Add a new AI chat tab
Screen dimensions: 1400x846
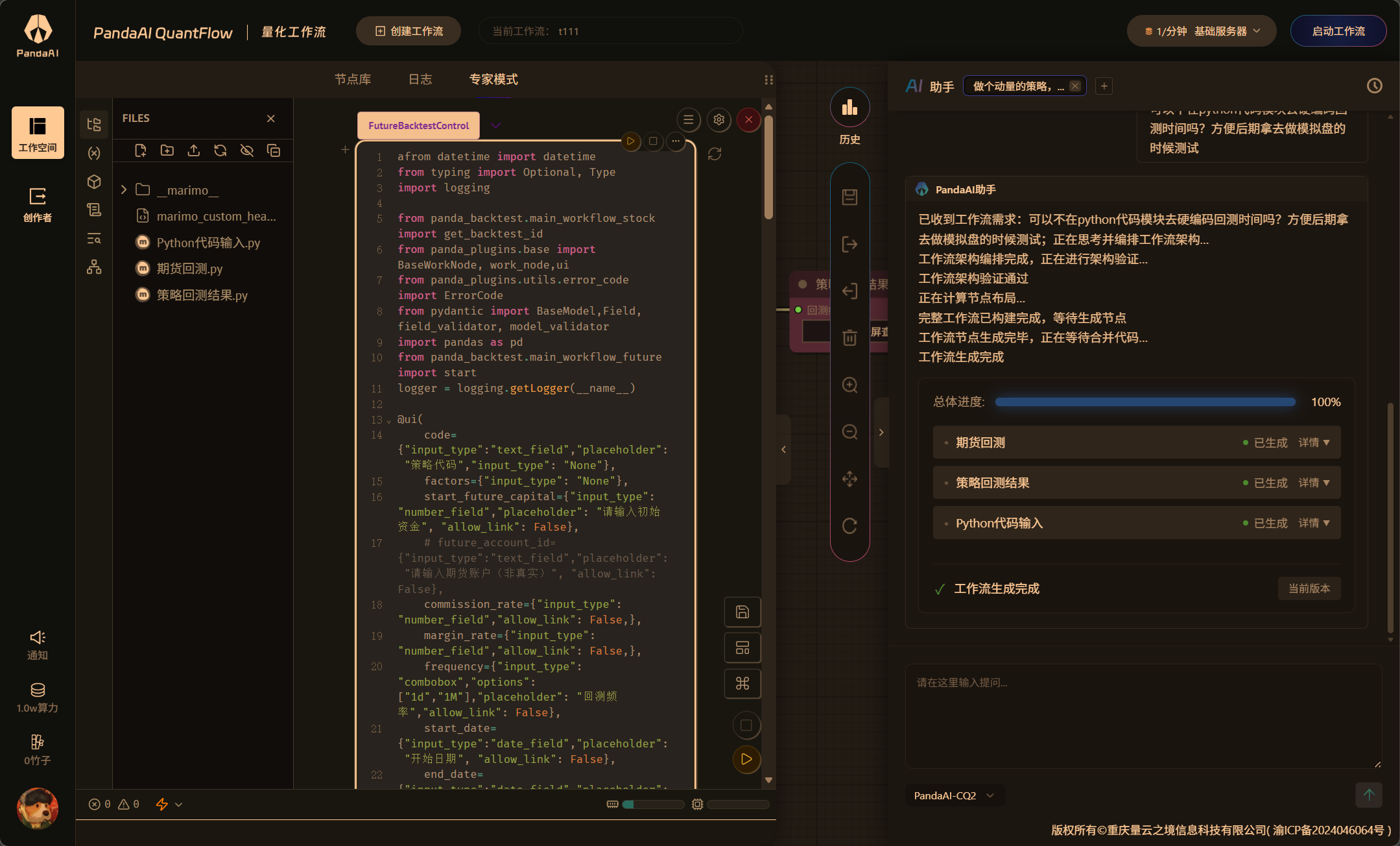point(1104,86)
